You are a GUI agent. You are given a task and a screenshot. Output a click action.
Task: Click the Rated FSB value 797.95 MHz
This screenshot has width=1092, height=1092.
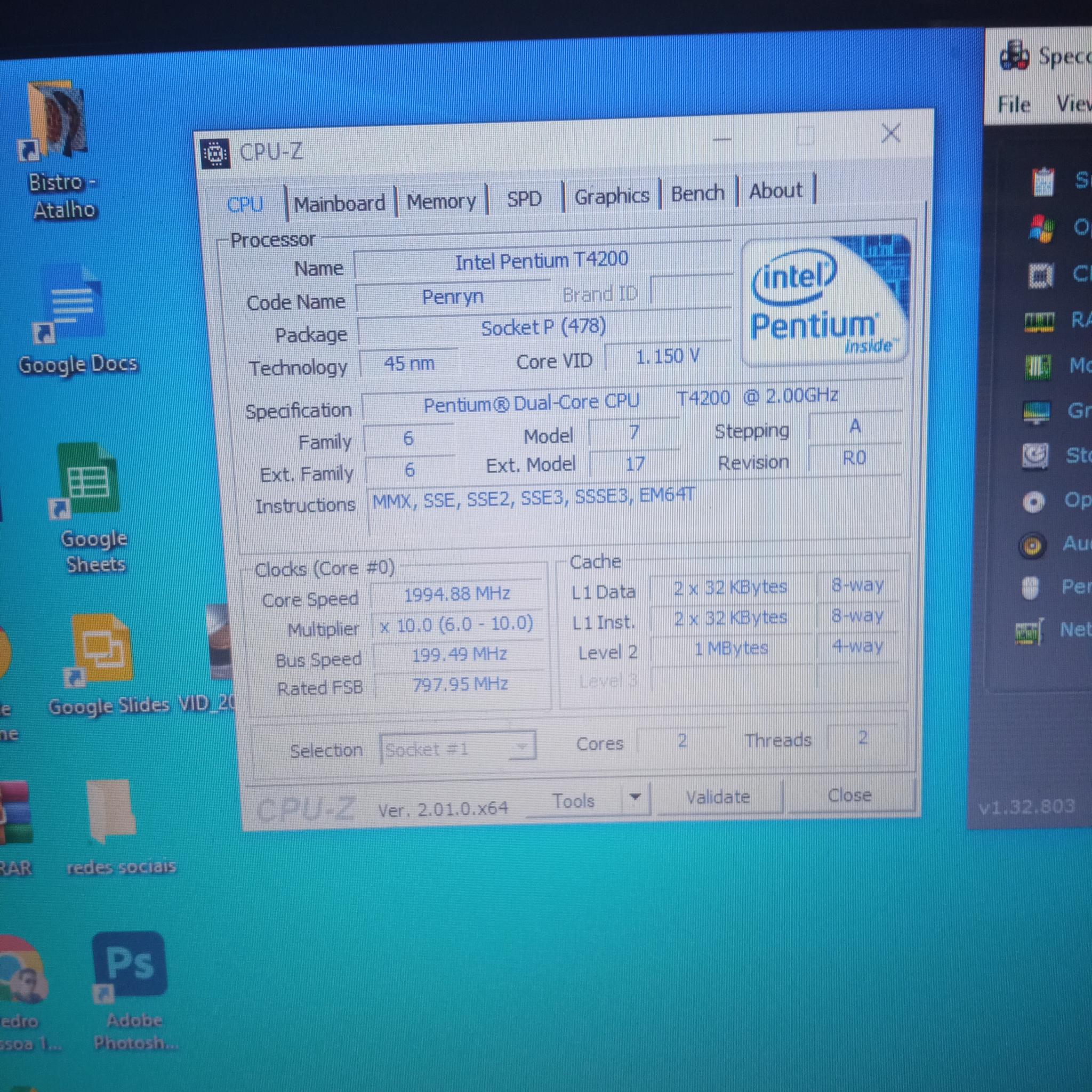(460, 685)
